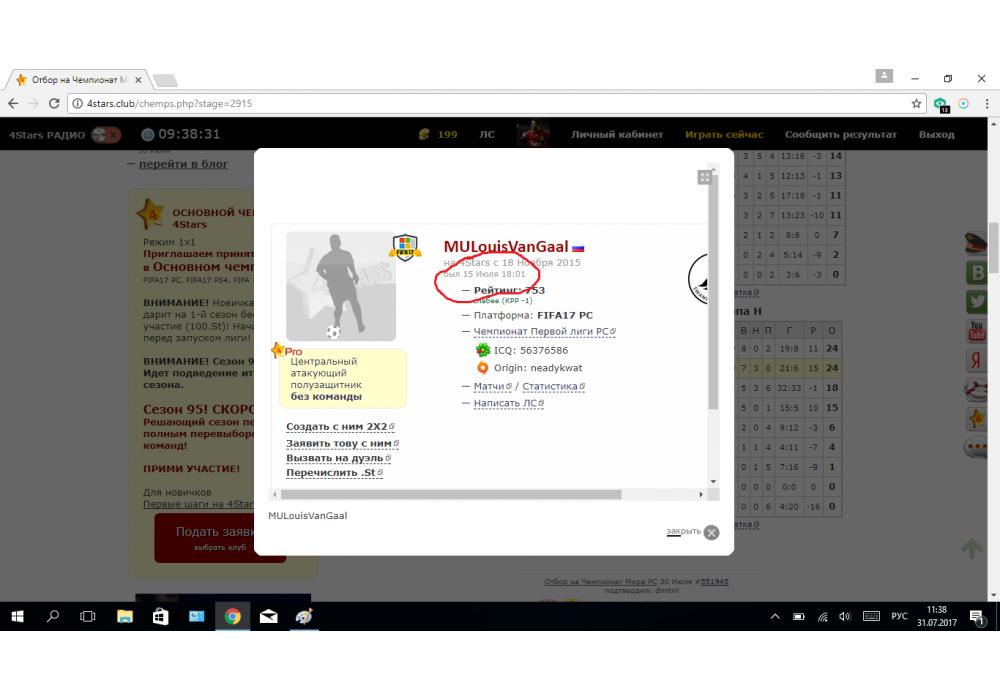Click the MULouisVanGaal player avatar
Image resolution: width=1000 pixels, height=700 pixels.
click(x=341, y=286)
